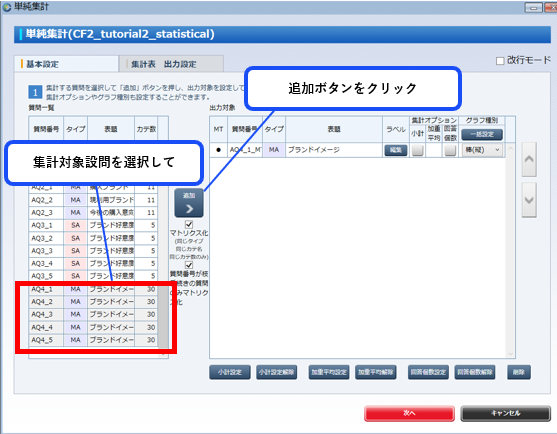Select the 基本設定 tab
Viewport: 557px width, 434px height.
[x=66, y=64]
